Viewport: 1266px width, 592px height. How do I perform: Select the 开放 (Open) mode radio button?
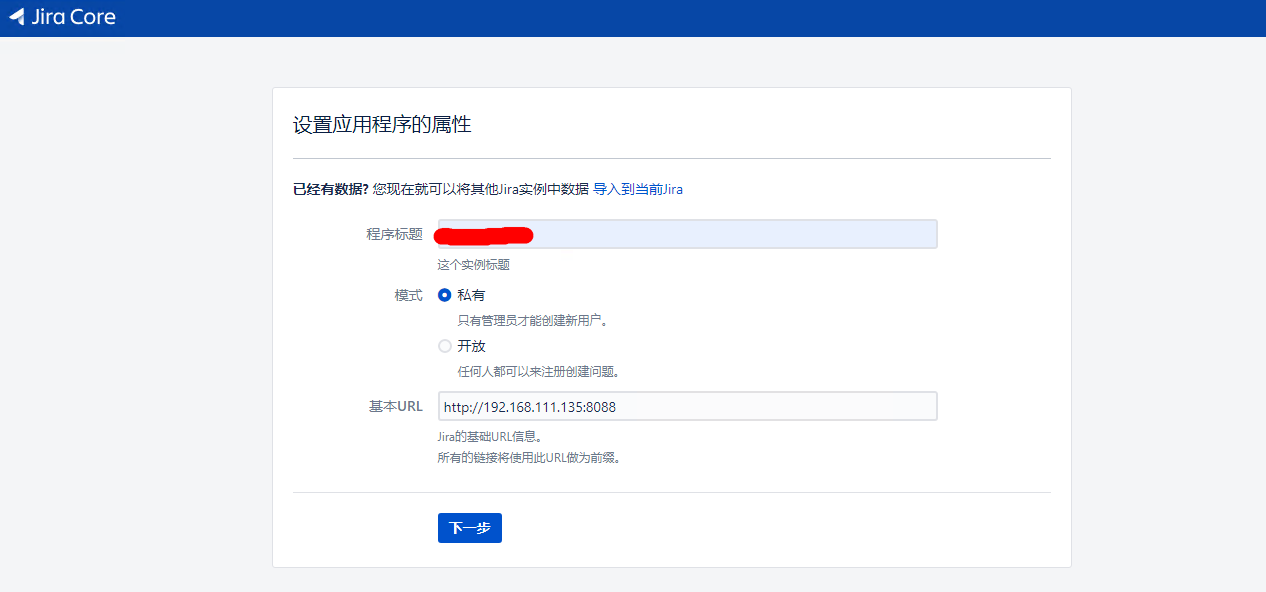444,345
